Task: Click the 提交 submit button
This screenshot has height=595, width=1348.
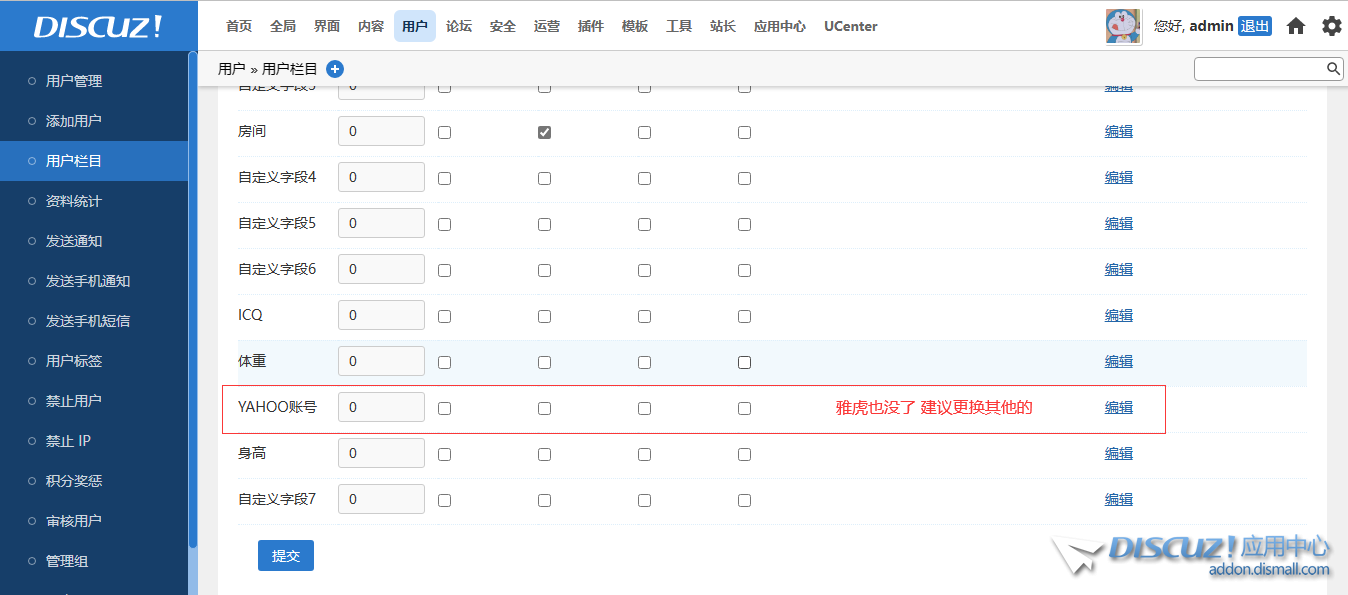Action: [286, 556]
